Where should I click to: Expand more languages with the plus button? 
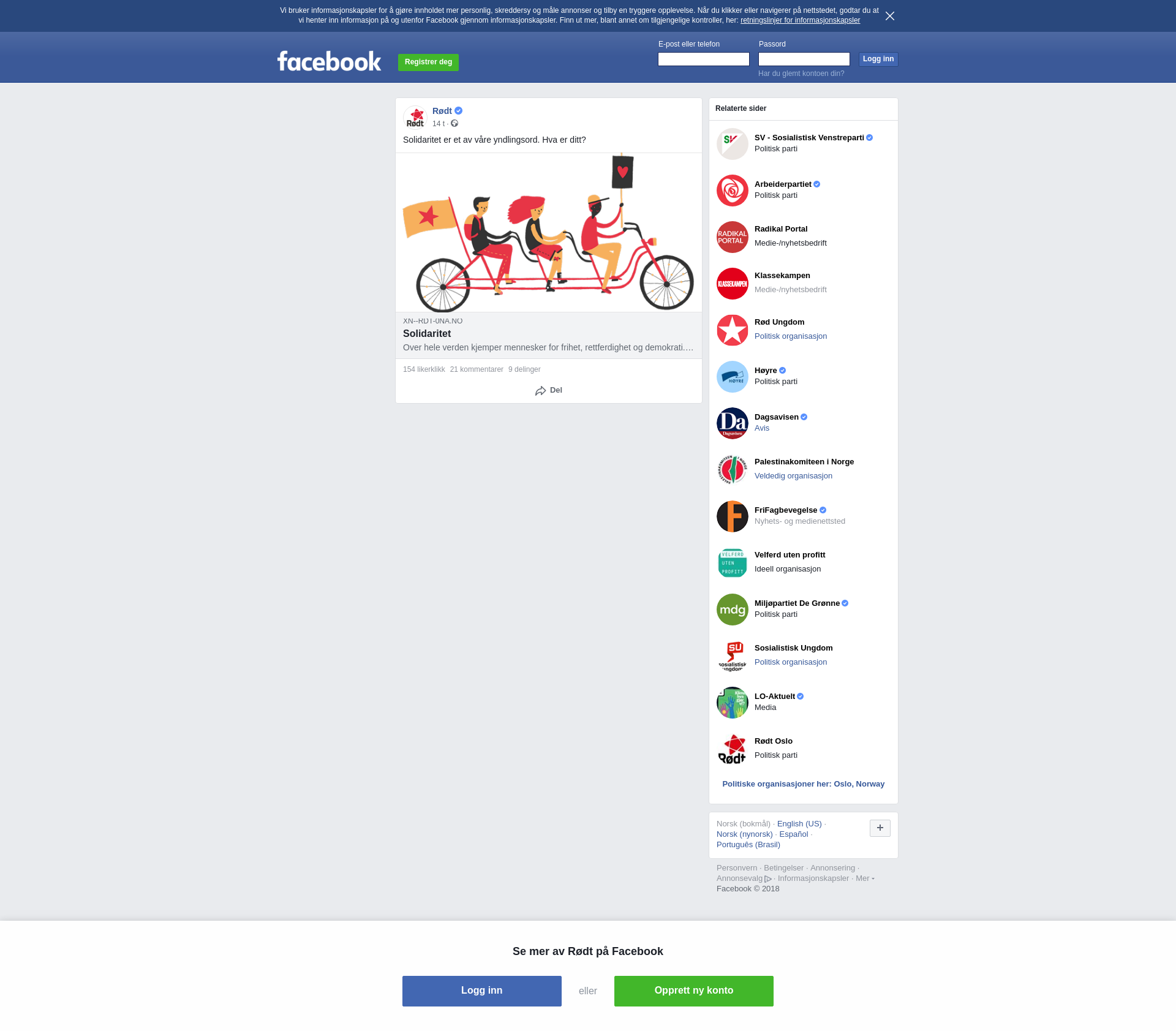point(880,828)
